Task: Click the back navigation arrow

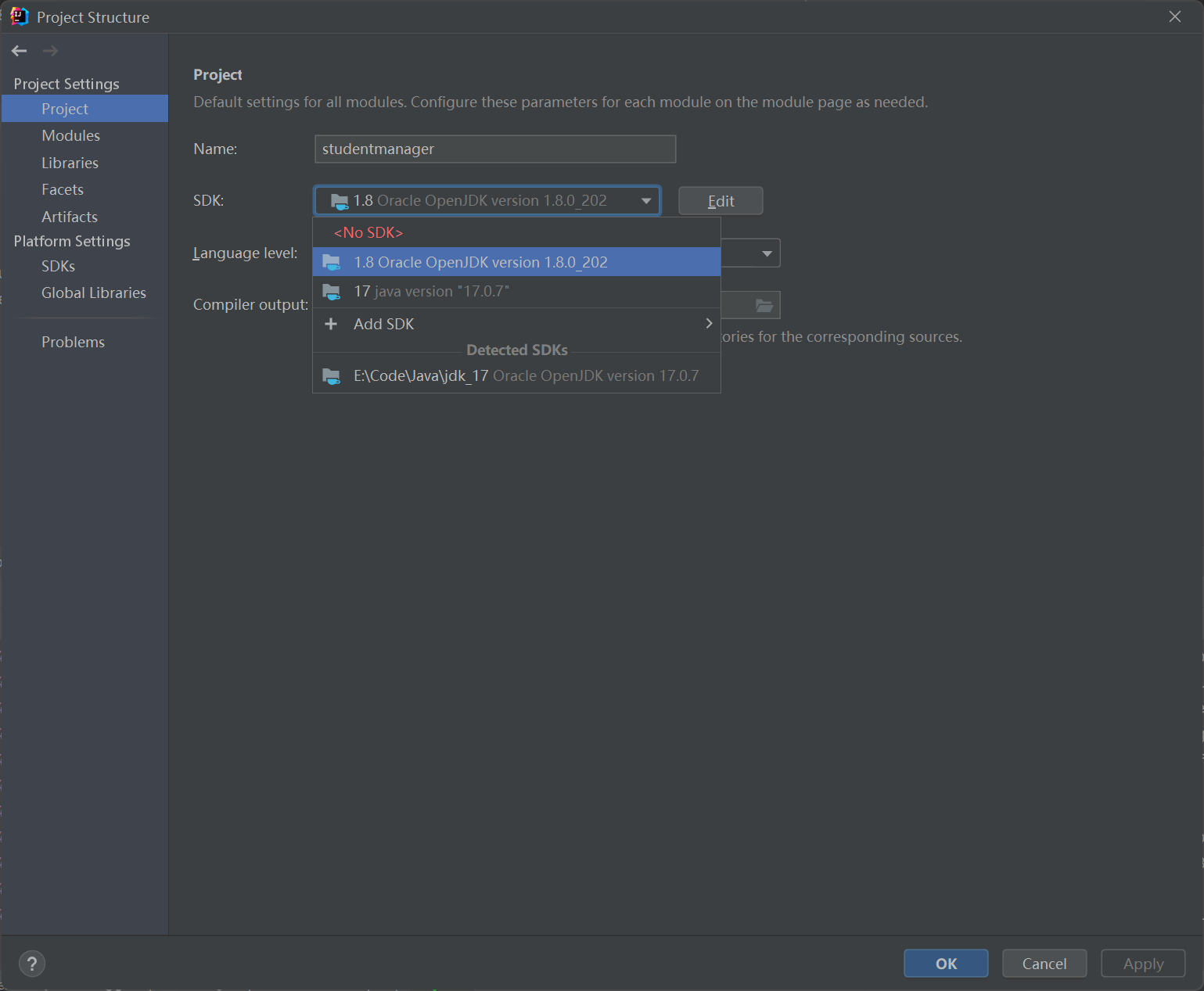Action: pos(20,51)
